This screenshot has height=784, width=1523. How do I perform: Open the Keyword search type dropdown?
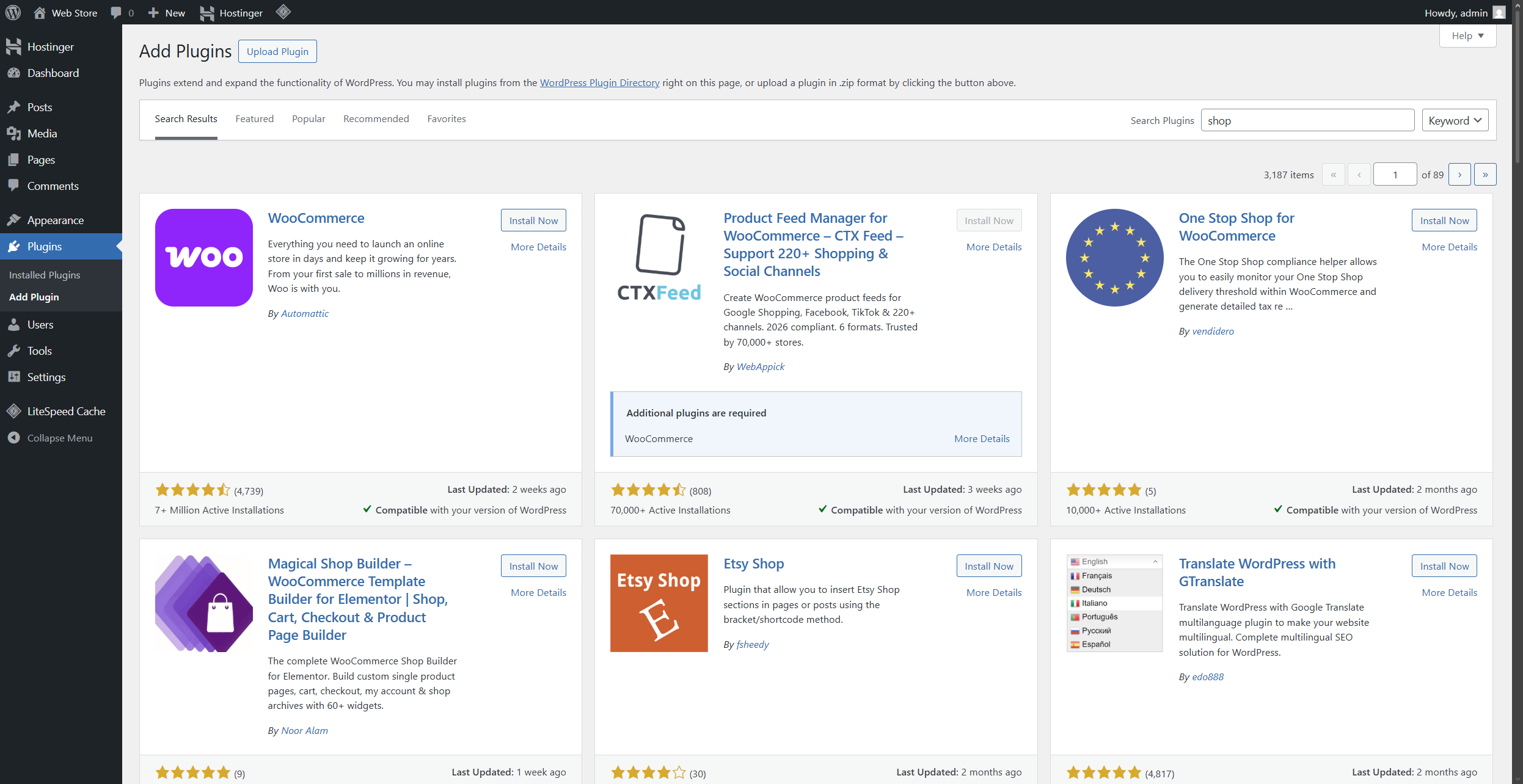[x=1455, y=120]
